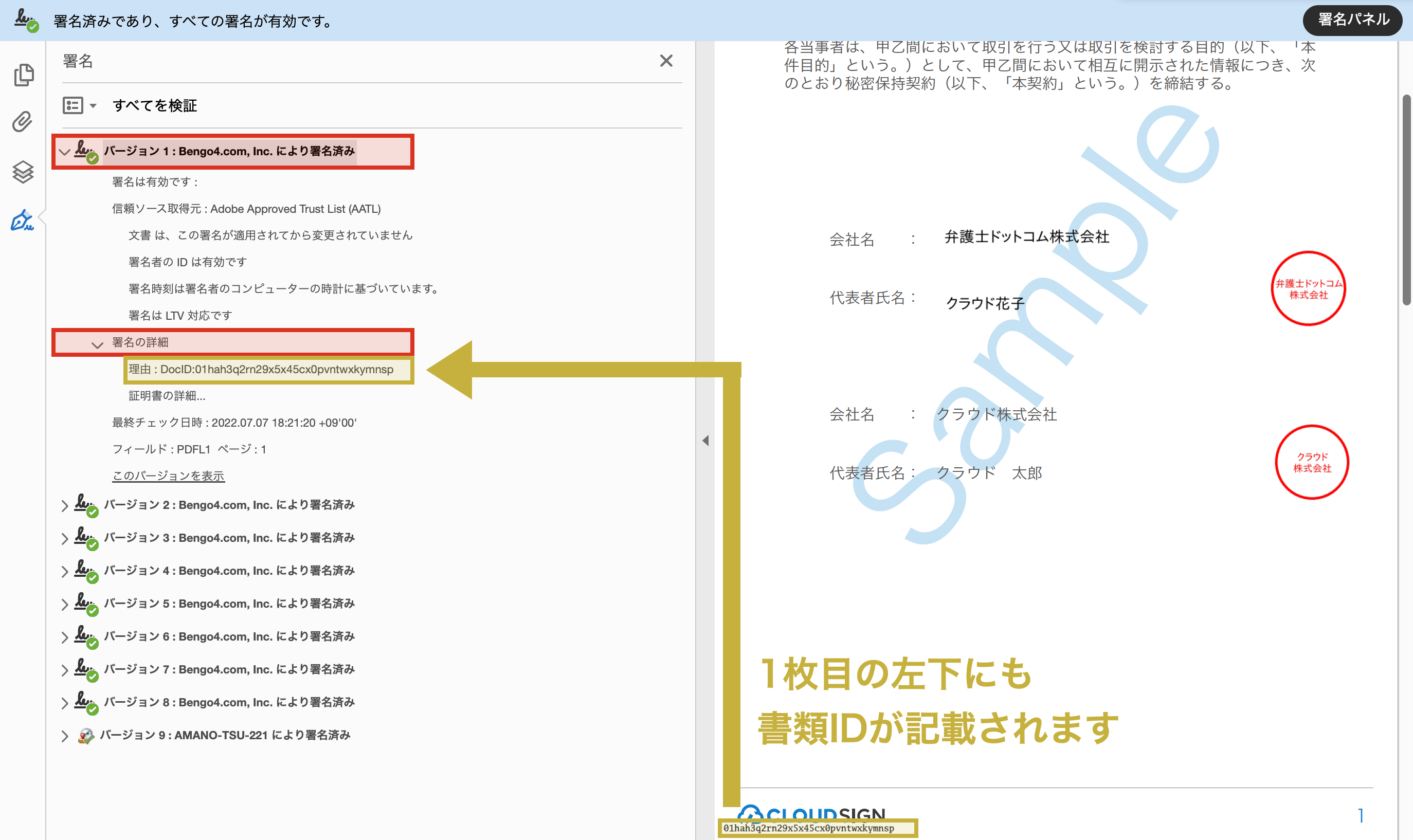1413x840 pixels.
Task: Expand バージョン 5 signature entry
Action: 65,604
